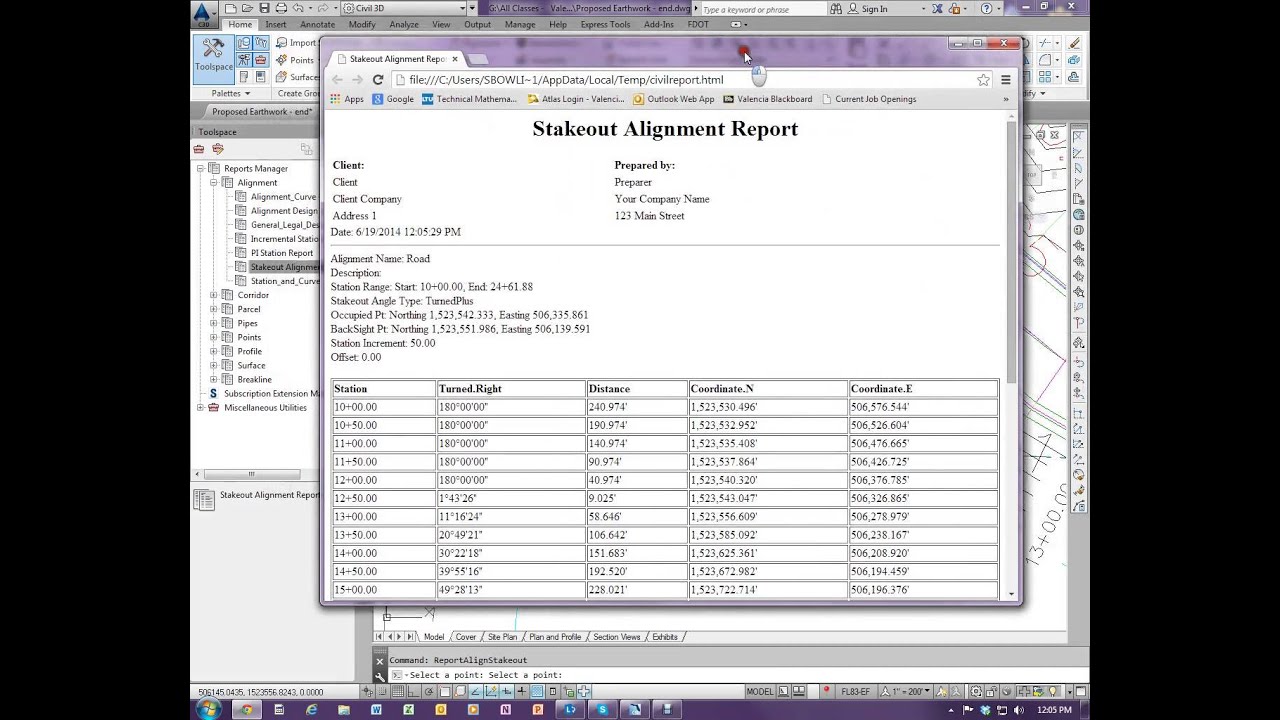Click the command line wrench customize icon
Image resolution: width=1280 pixels, height=720 pixels.
pos(379,675)
